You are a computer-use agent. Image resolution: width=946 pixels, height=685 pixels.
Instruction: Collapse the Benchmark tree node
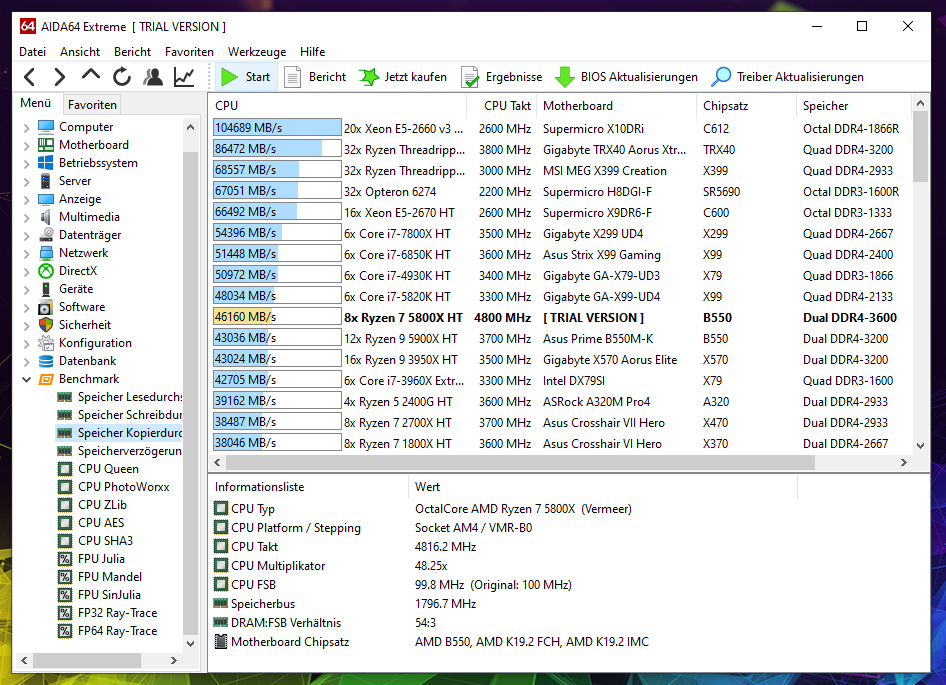27,380
